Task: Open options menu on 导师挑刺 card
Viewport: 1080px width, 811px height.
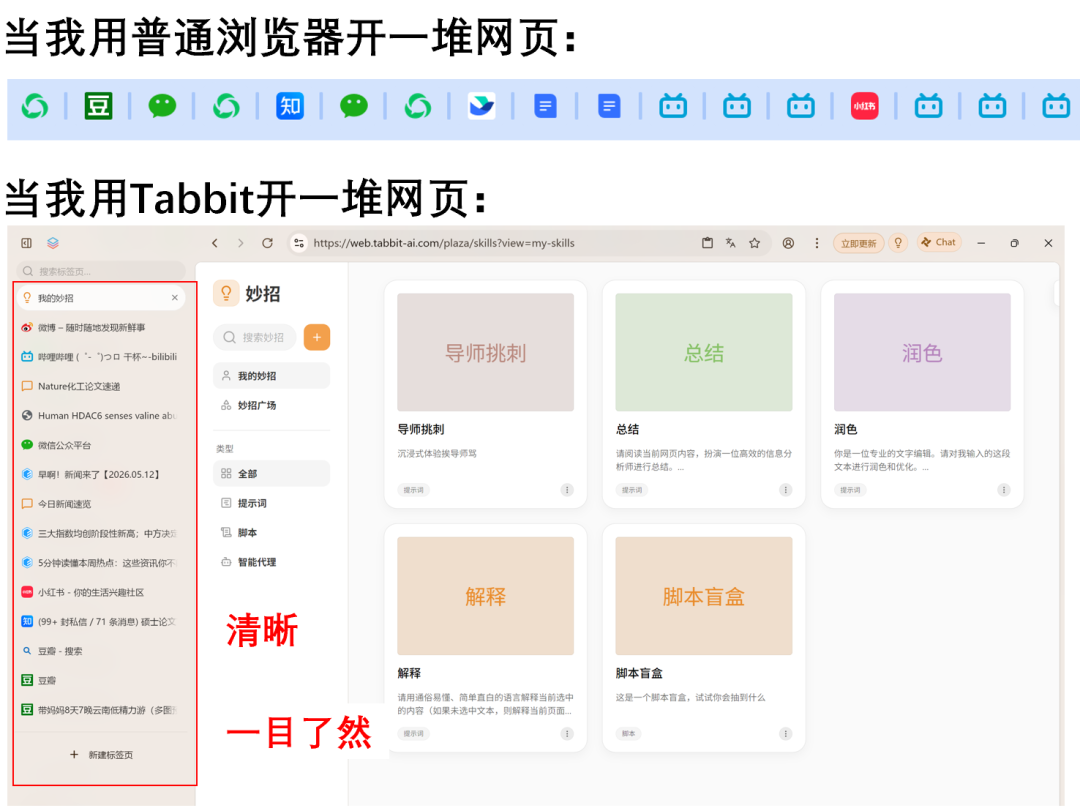Action: pos(567,490)
